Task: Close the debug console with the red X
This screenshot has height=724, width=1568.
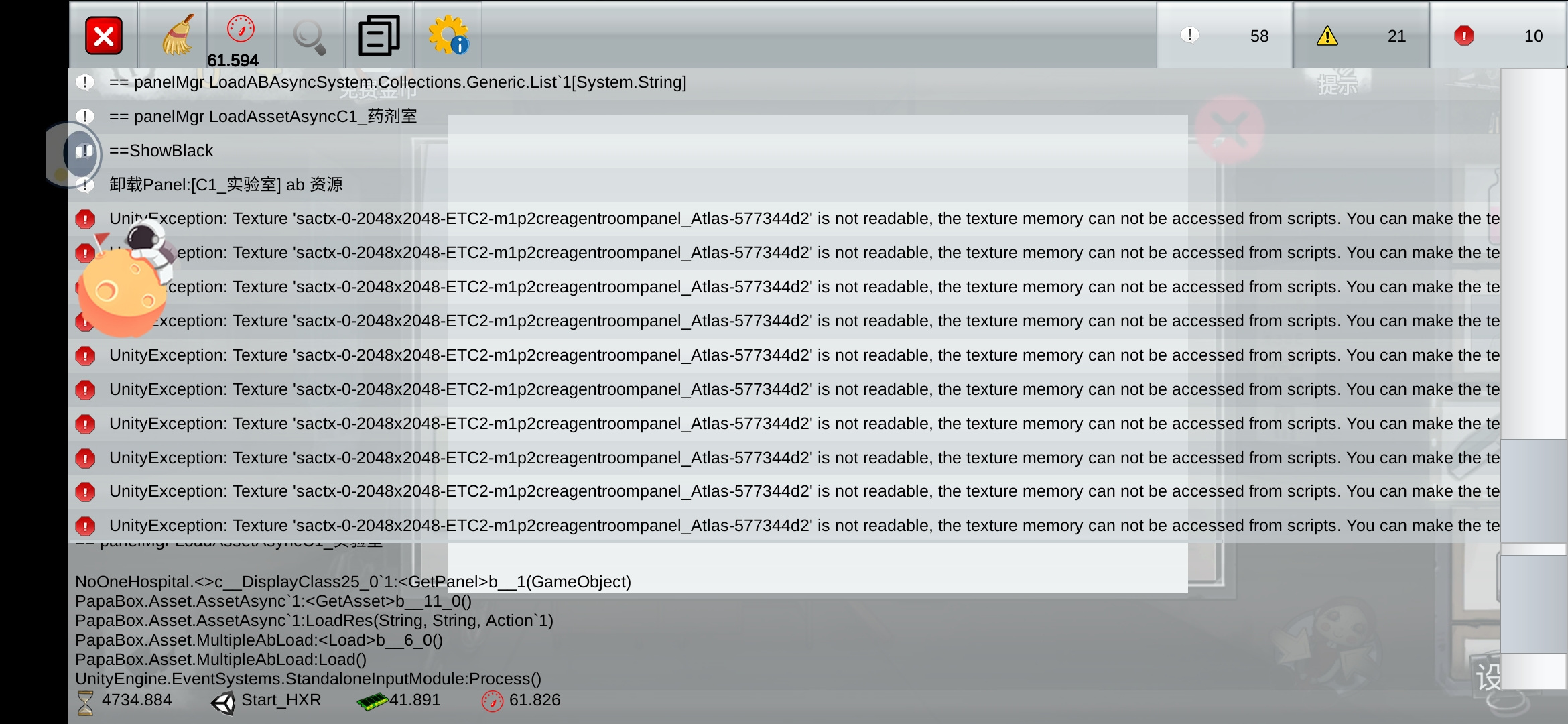Action: pos(104,36)
